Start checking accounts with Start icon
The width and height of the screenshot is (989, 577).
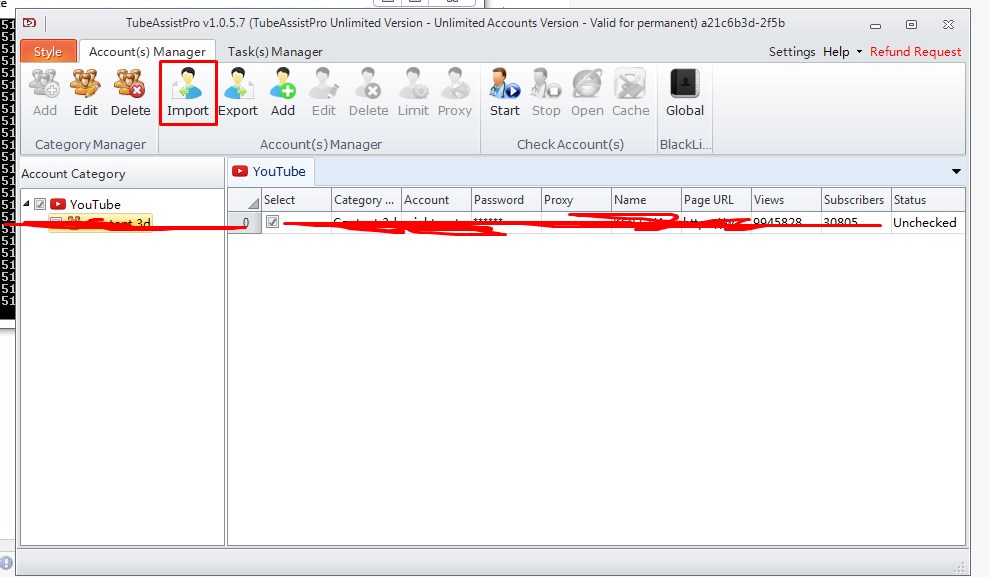click(x=504, y=92)
